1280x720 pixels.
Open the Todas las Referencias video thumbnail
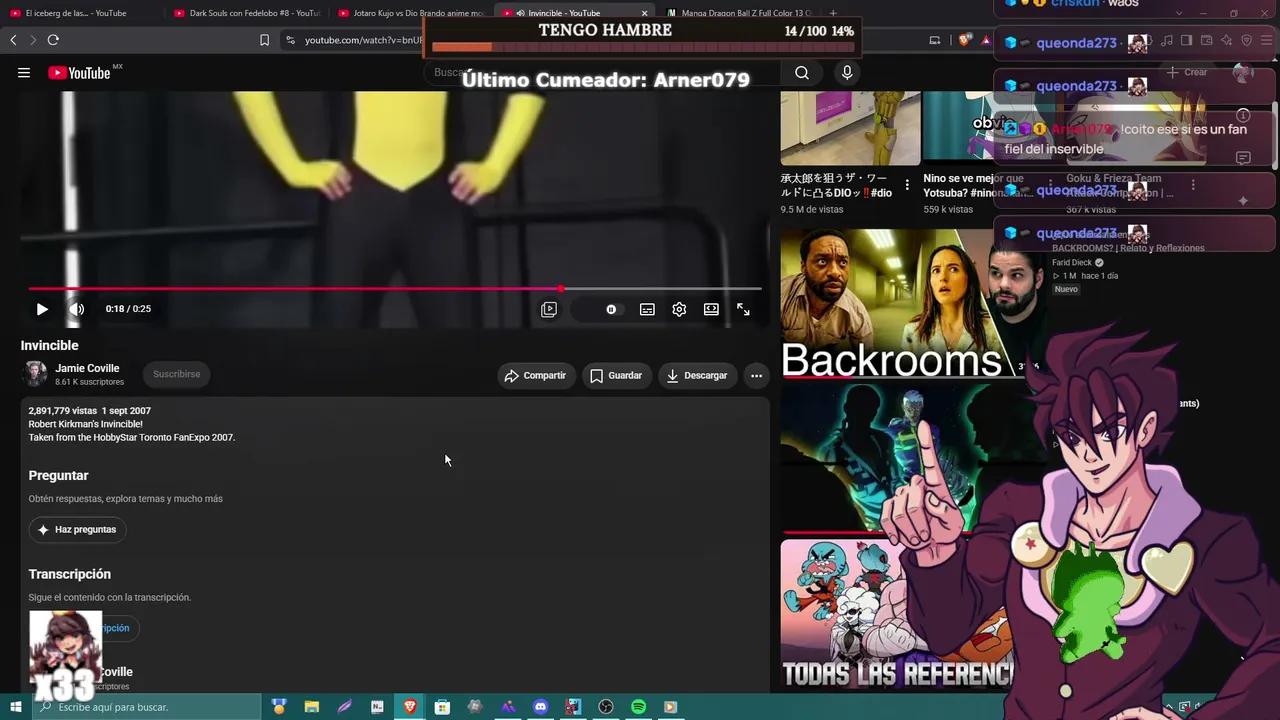[x=896, y=614]
